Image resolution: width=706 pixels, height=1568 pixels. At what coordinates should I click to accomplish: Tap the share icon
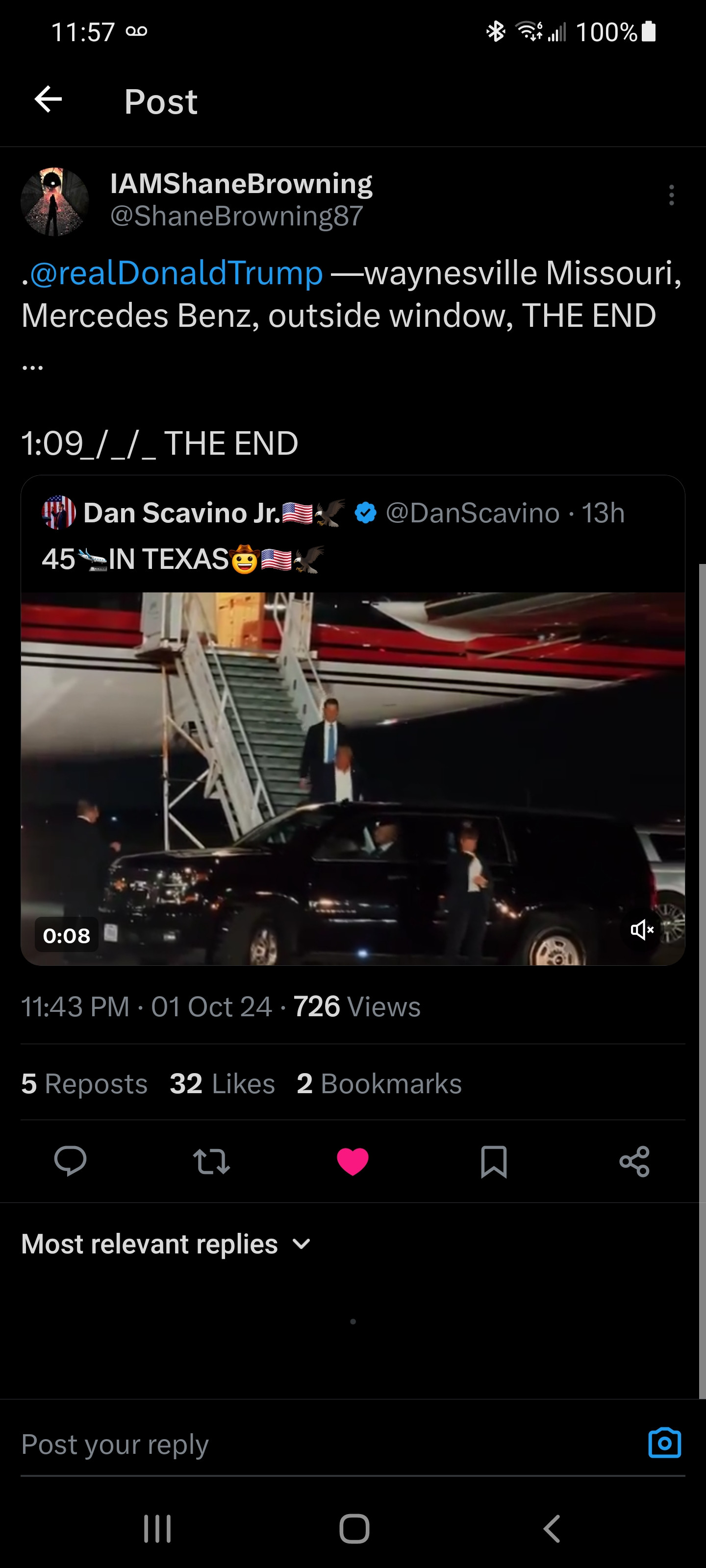click(634, 1160)
